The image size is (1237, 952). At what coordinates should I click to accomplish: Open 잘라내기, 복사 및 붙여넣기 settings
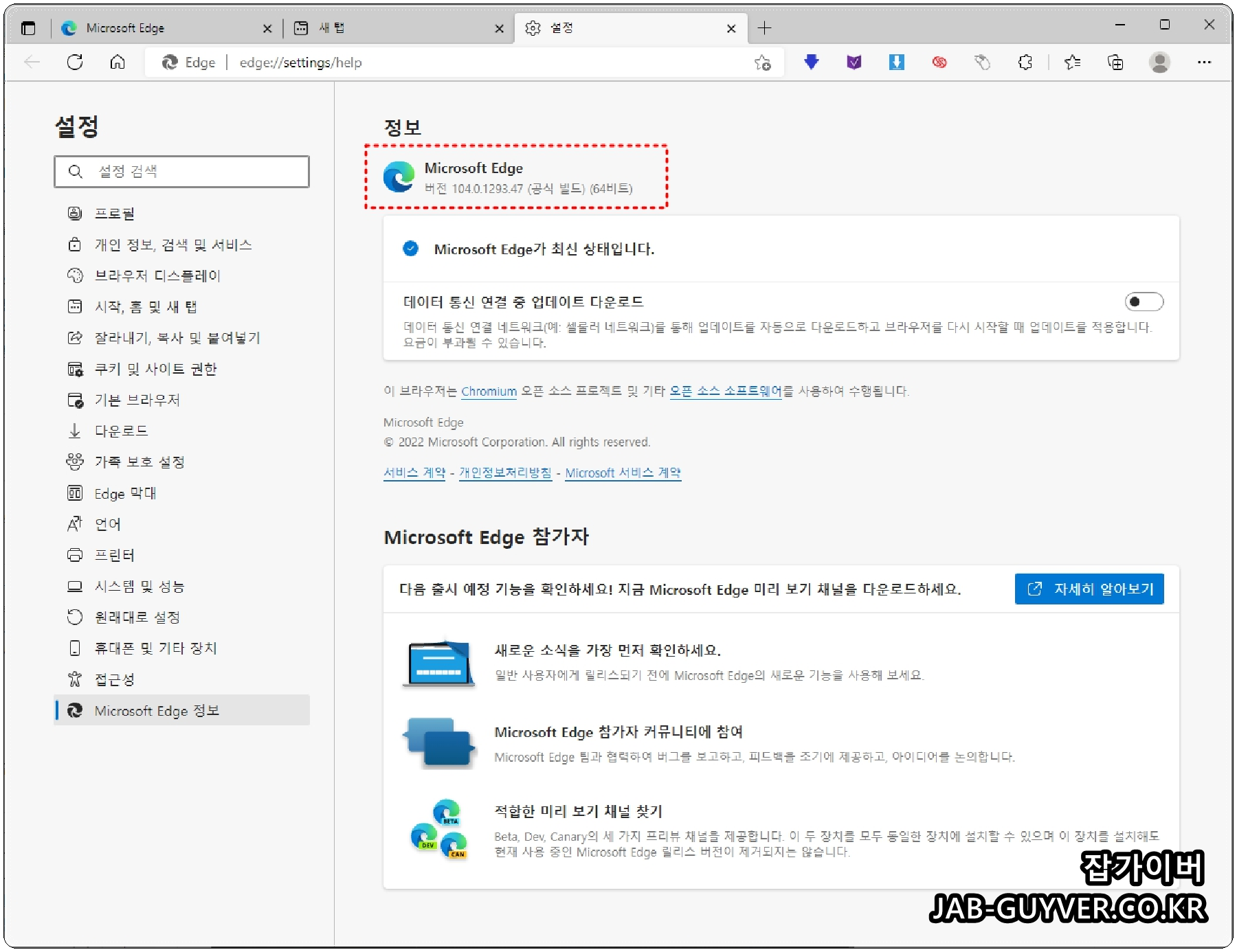(182, 338)
